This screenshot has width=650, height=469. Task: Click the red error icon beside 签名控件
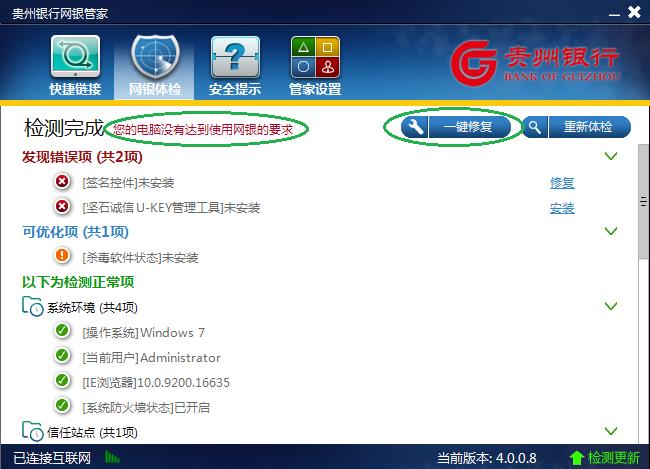62,182
